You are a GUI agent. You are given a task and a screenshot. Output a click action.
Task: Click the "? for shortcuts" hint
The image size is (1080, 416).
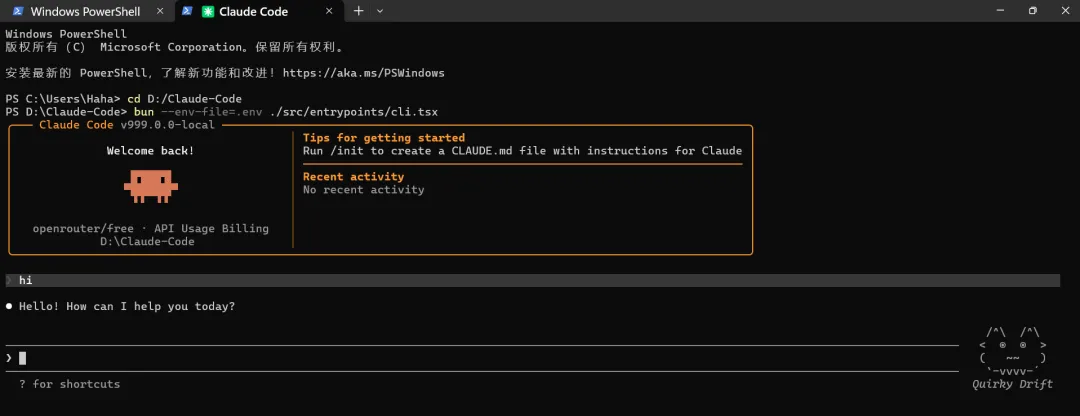(x=69, y=384)
